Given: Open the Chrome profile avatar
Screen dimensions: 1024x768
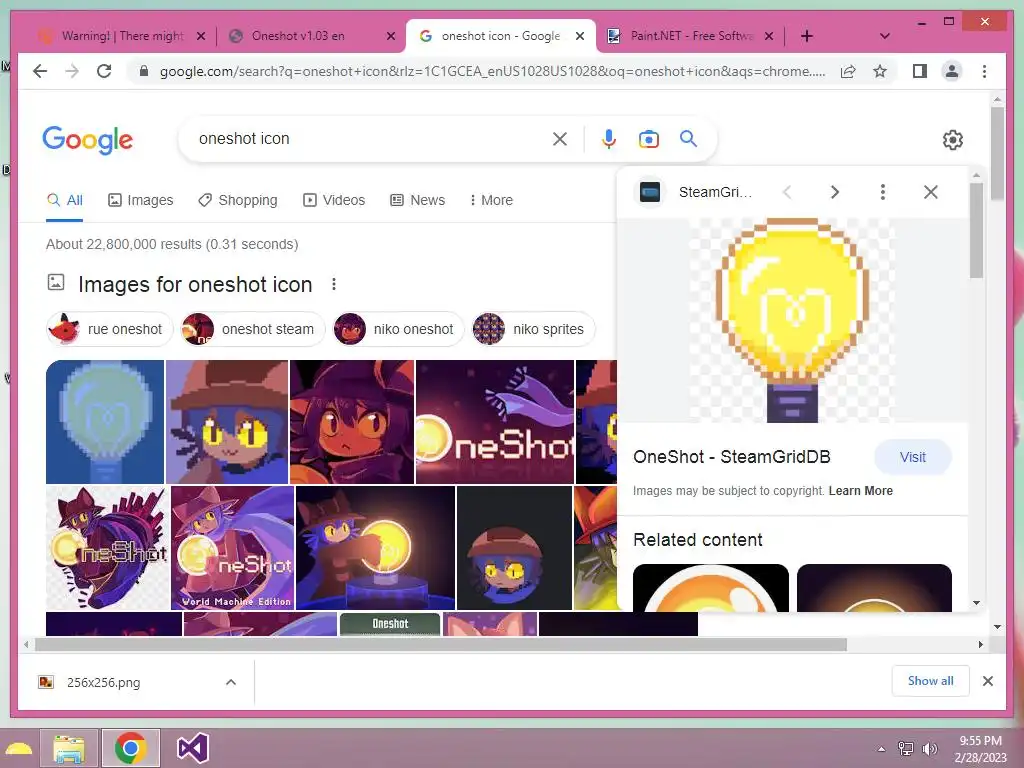Looking at the screenshot, I should tap(952, 71).
